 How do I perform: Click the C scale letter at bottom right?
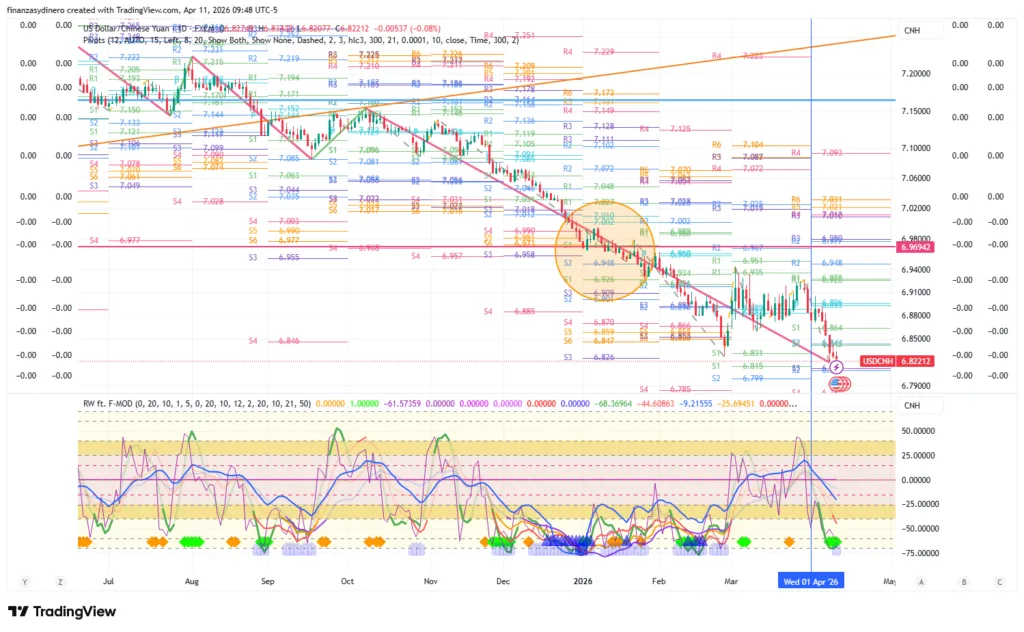[999, 581]
